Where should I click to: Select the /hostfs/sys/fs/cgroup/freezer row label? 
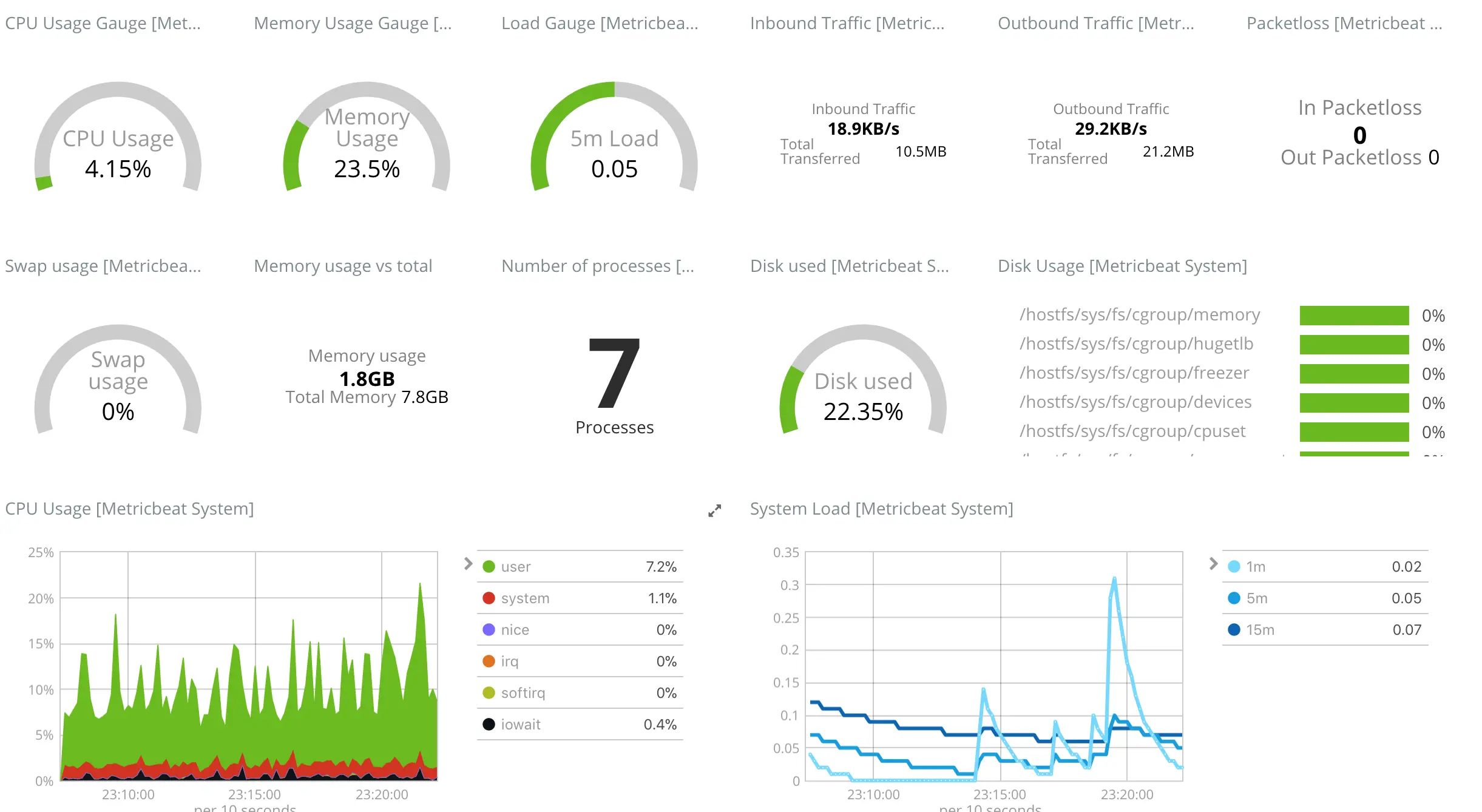tap(1134, 373)
